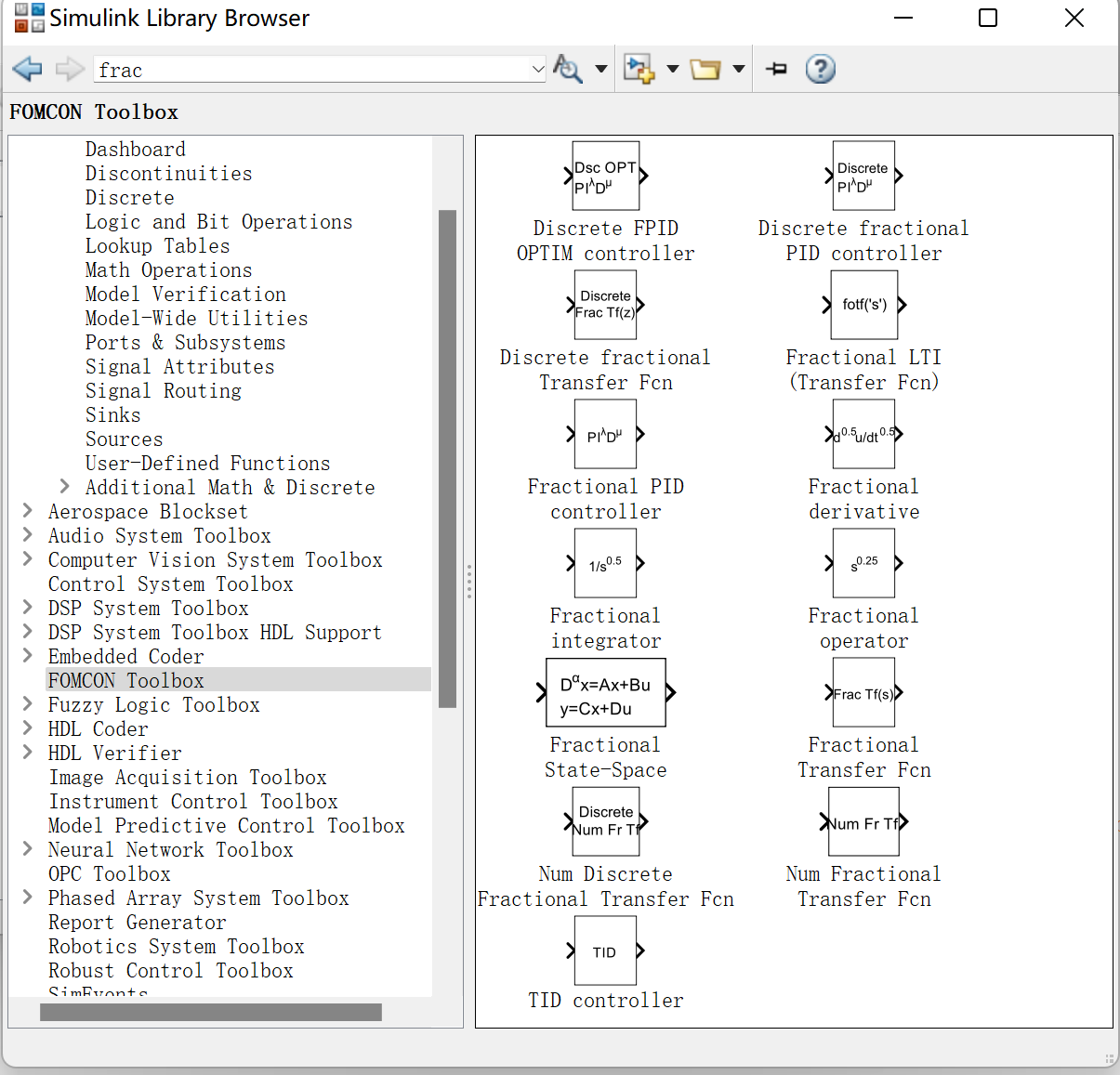Select Robust Control Toolbox in tree
Screen dimensions: 1120x1075
click(171, 971)
